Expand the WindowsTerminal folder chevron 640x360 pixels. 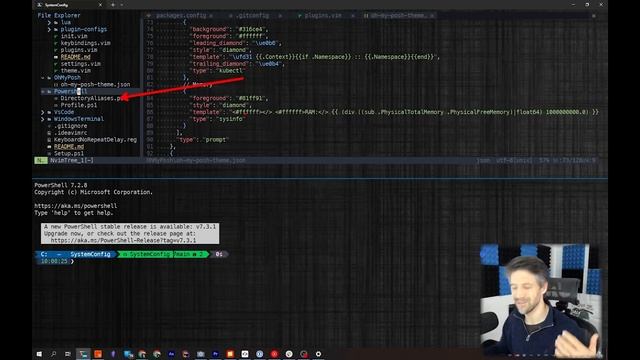[x=42, y=119]
